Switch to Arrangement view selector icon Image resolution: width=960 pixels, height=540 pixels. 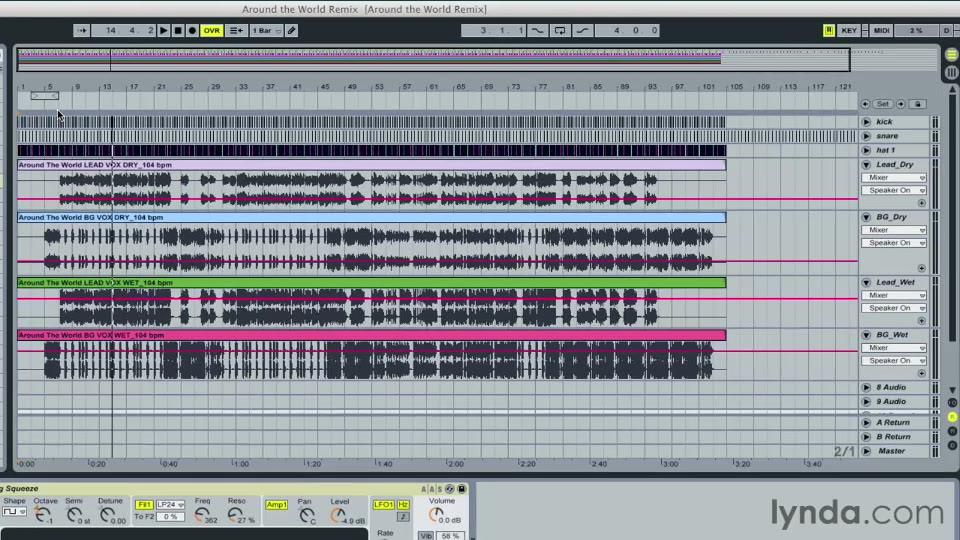coord(951,55)
